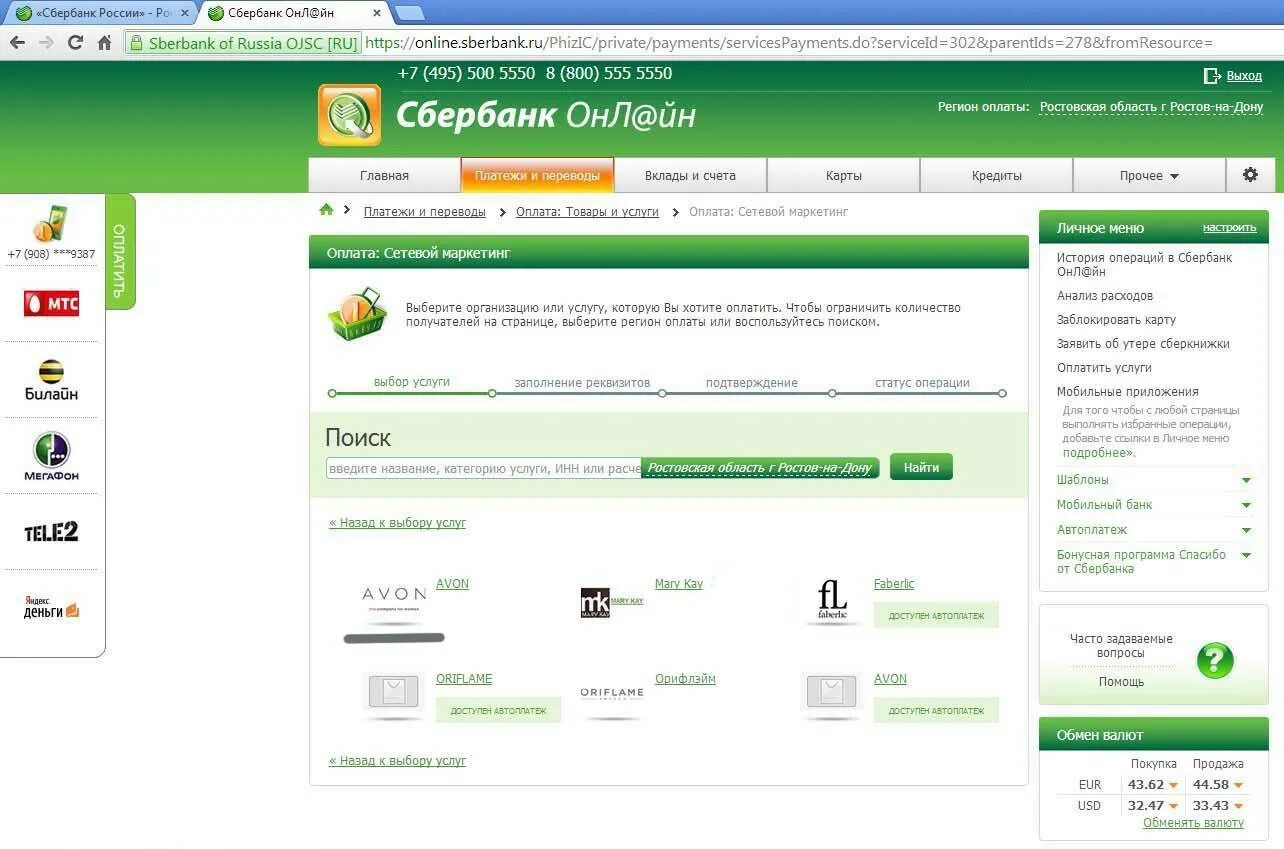
Task: Open Вклады и счета tab
Action: click(690, 175)
